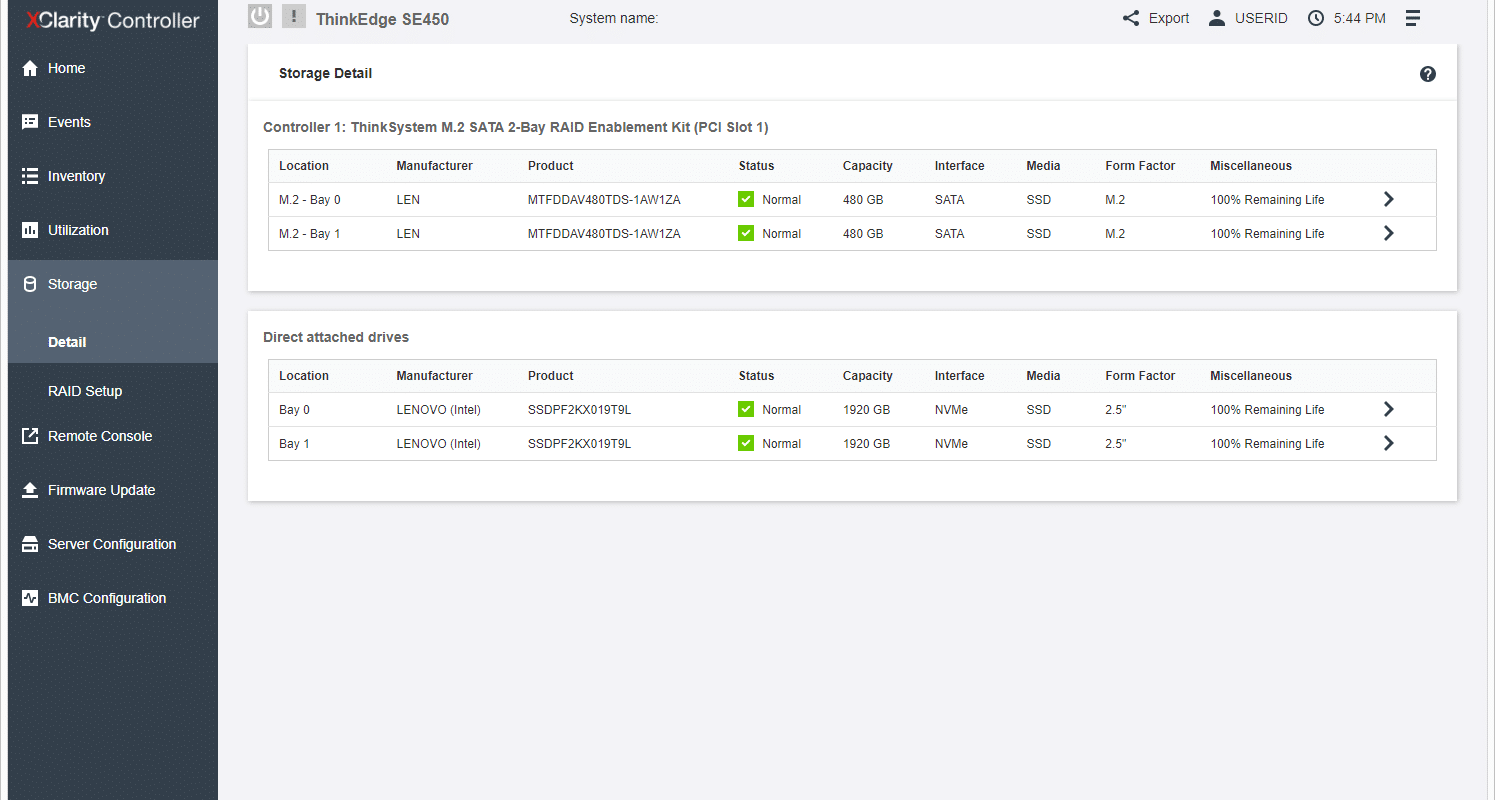1495x800 pixels.
Task: Click green status check for Bay 0 NVMe drive
Action: coord(746,409)
